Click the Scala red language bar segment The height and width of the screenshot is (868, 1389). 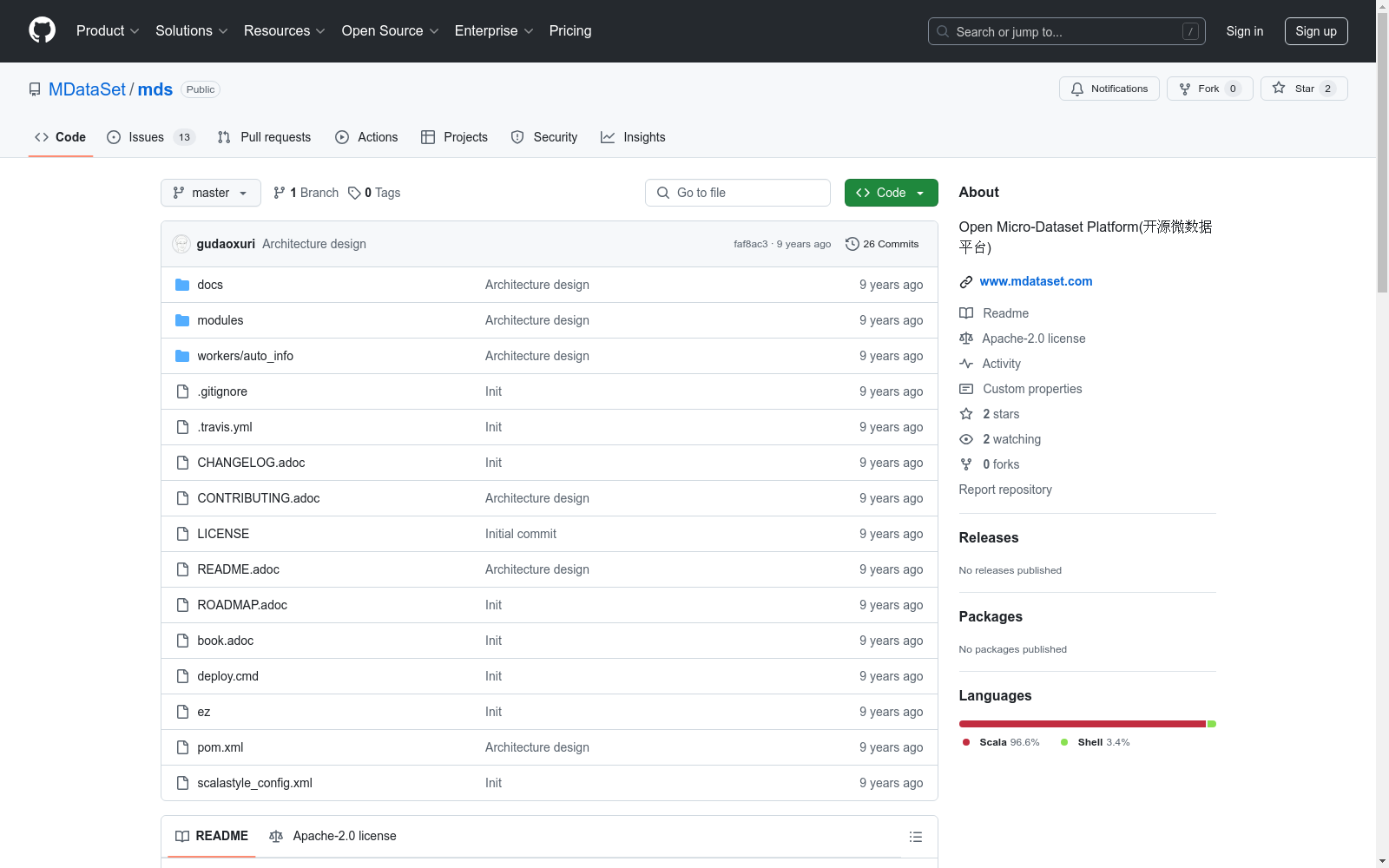(1083, 724)
